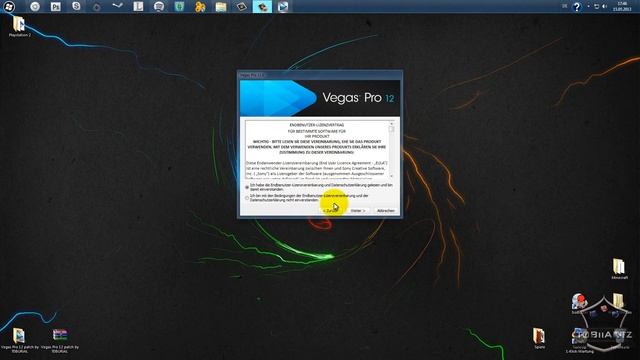Click the Vegas Pro 12 banner image
The height and width of the screenshot is (360, 640).
[320, 98]
